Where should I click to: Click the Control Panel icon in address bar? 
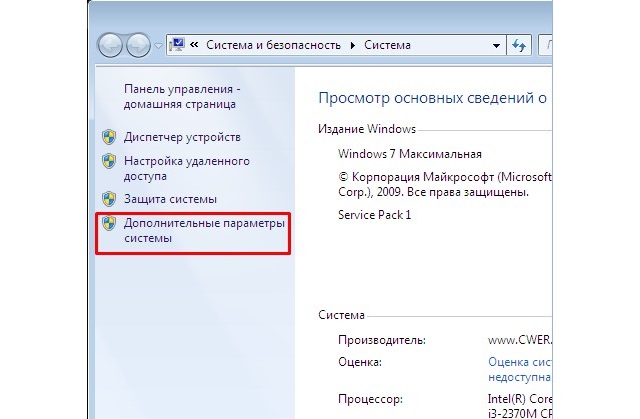click(x=178, y=44)
